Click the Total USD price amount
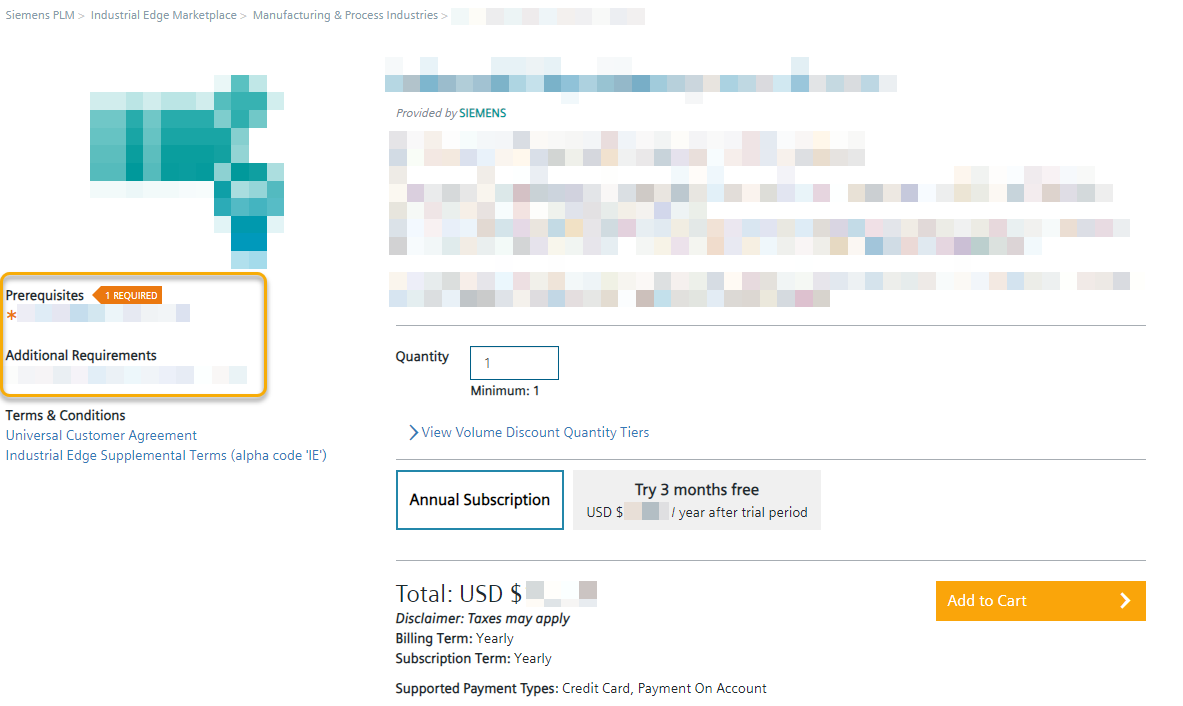 [561, 593]
